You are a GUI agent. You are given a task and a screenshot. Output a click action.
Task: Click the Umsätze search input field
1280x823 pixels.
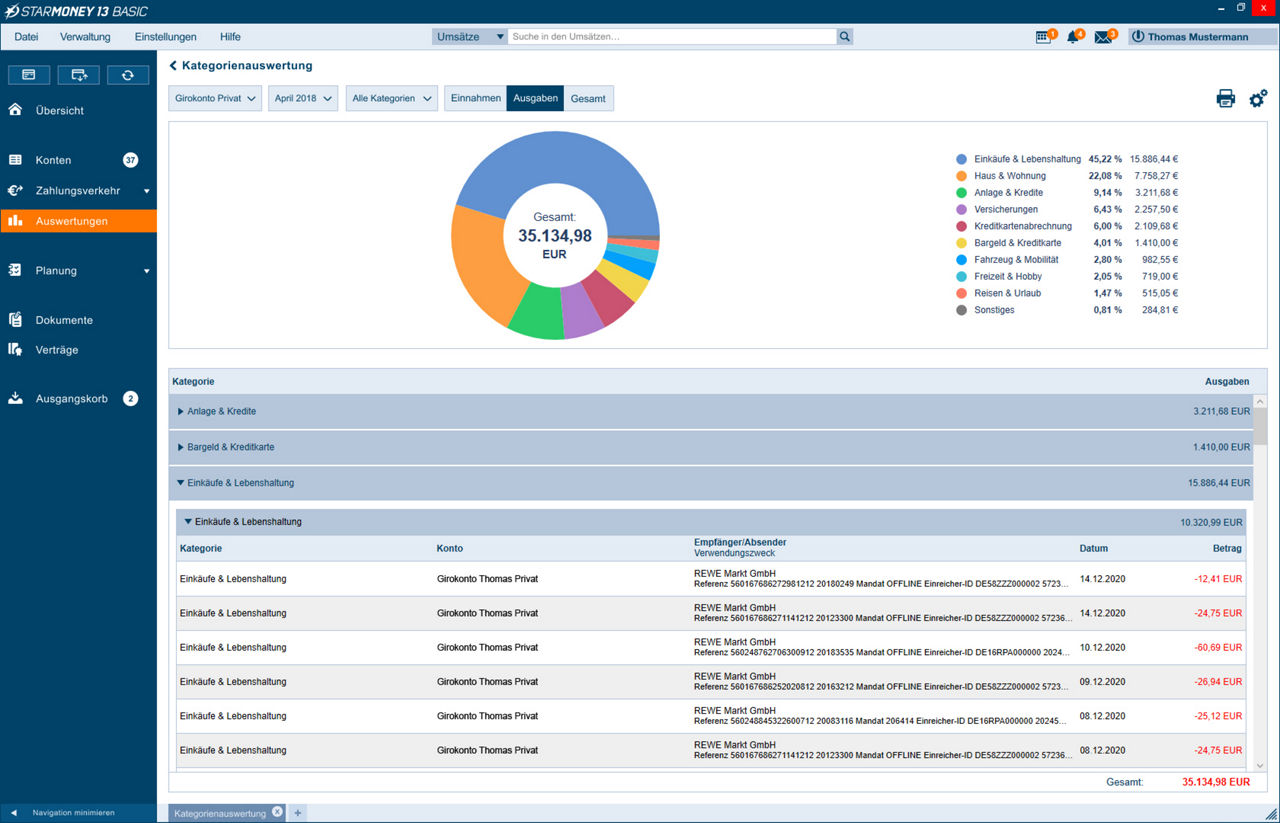pyautogui.click(x=671, y=37)
